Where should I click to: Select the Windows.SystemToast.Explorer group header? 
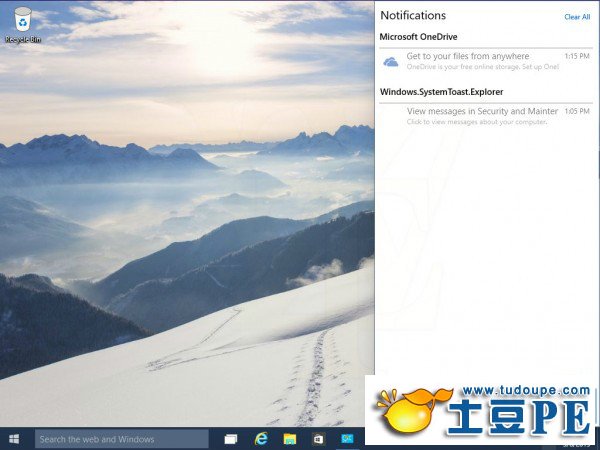[441, 92]
